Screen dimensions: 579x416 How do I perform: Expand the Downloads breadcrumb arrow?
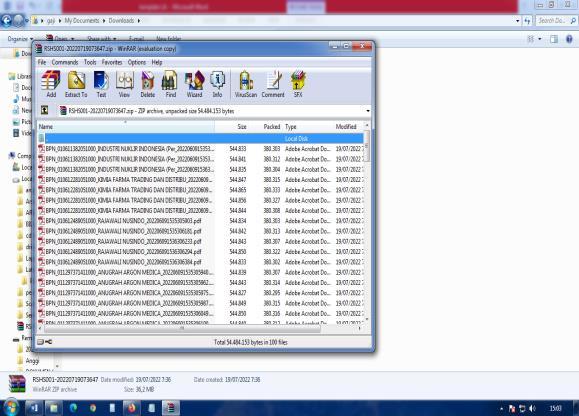click(x=139, y=21)
